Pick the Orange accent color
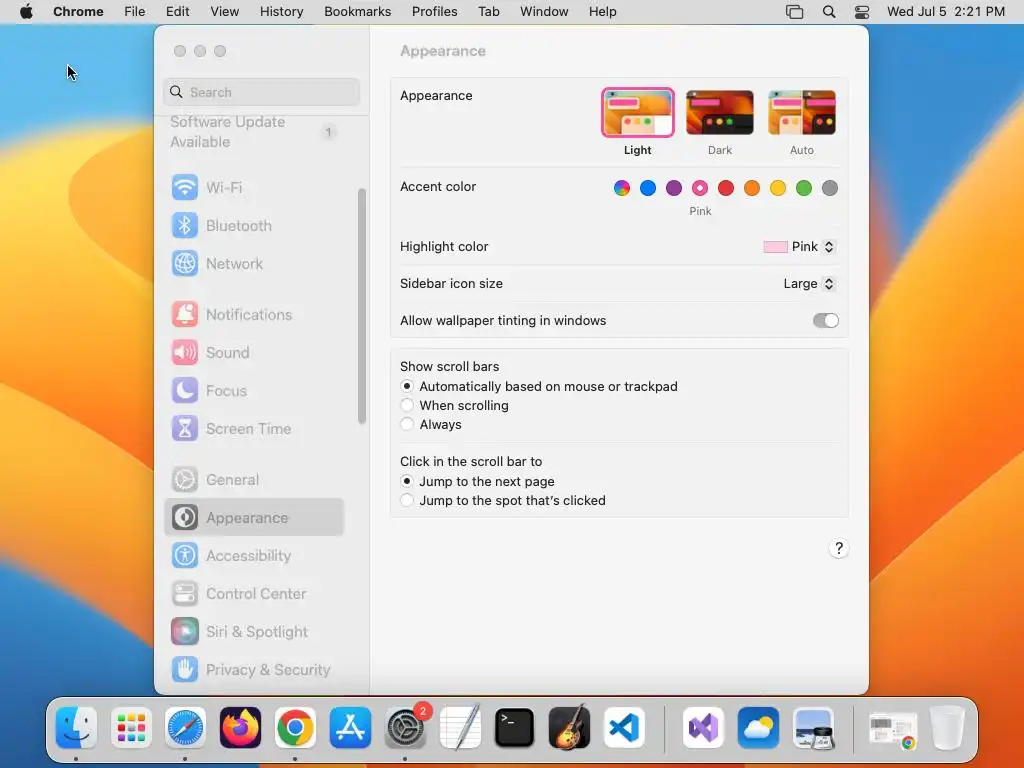This screenshot has height=768, width=1024. pos(752,188)
